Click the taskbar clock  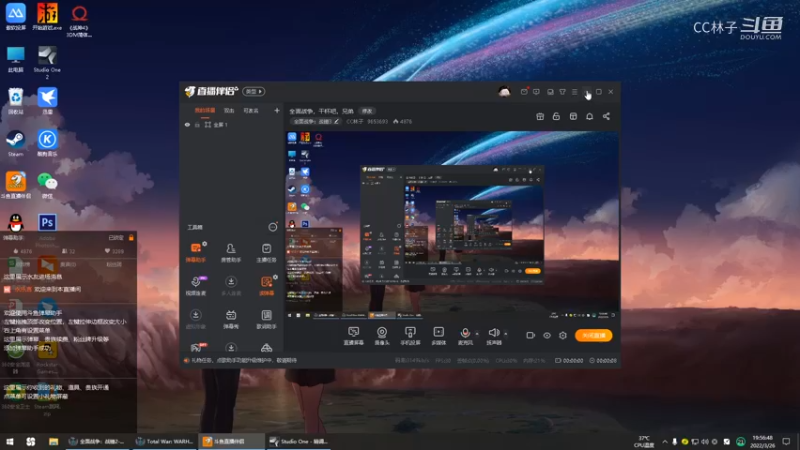[763, 441]
